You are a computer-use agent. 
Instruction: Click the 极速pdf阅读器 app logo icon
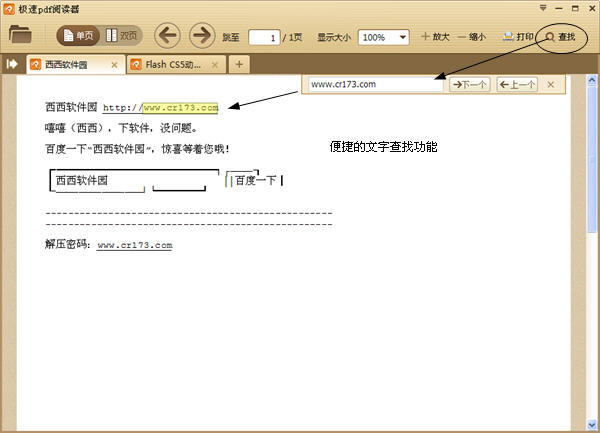point(9,9)
